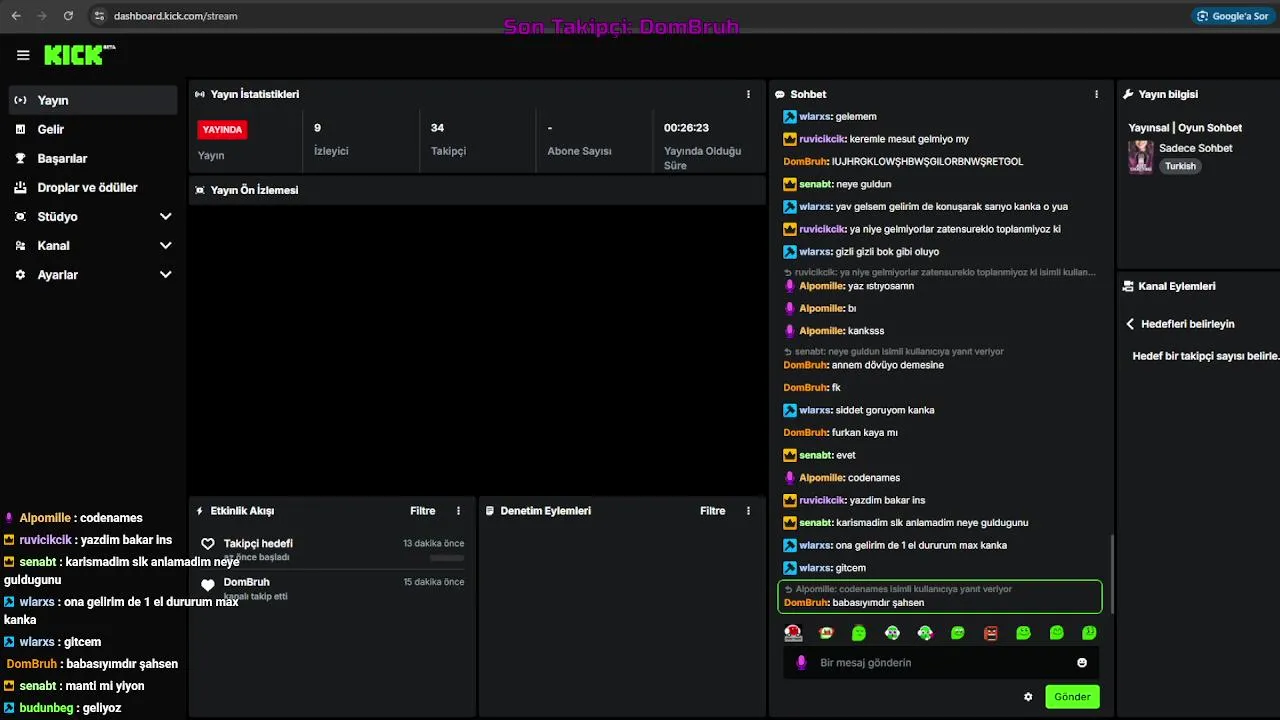Click 'Hedef bir takipçi sayısı belirle' text
Image resolution: width=1280 pixels, height=720 pixels.
click(x=1205, y=356)
